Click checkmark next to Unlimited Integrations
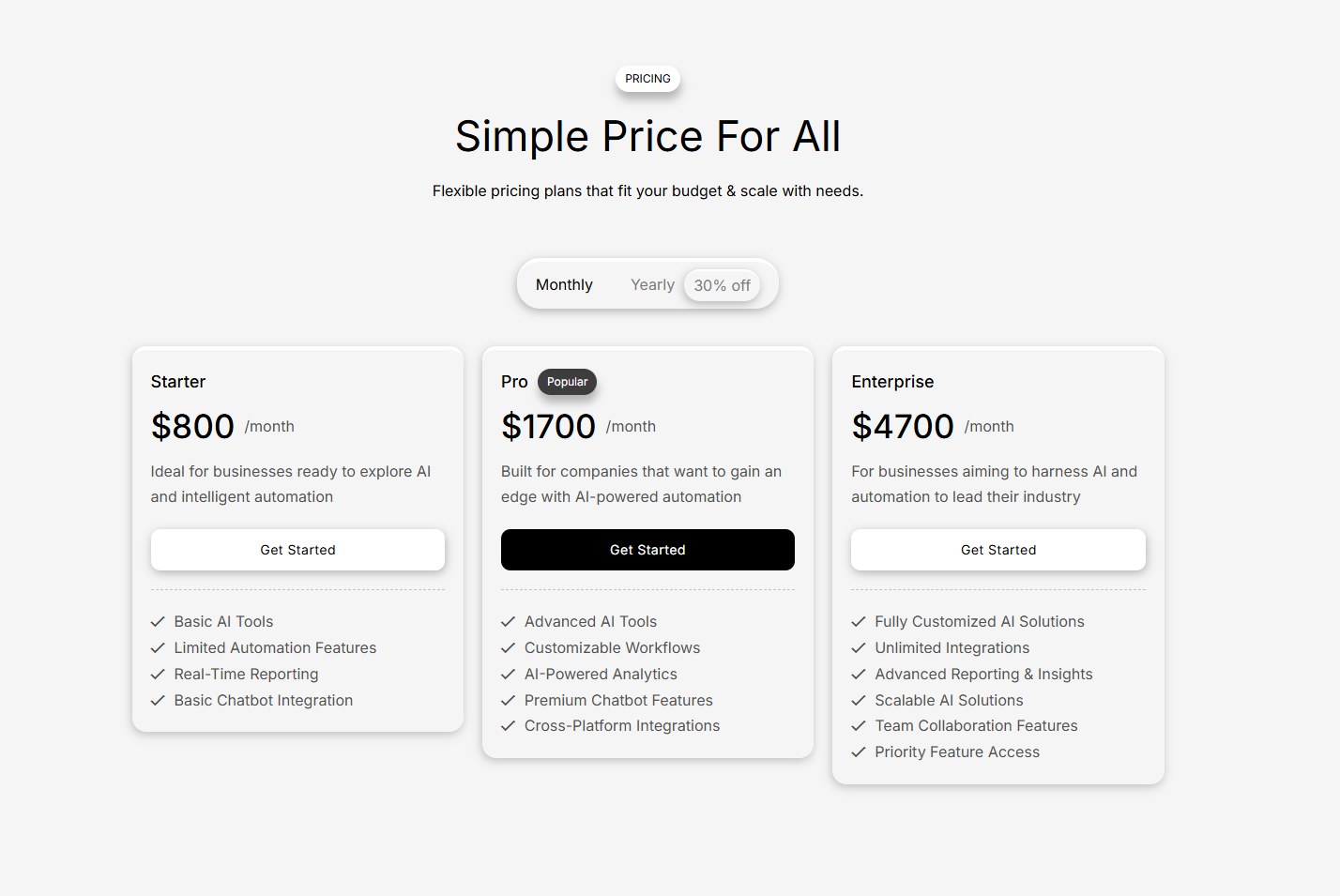1340x896 pixels. click(859, 647)
